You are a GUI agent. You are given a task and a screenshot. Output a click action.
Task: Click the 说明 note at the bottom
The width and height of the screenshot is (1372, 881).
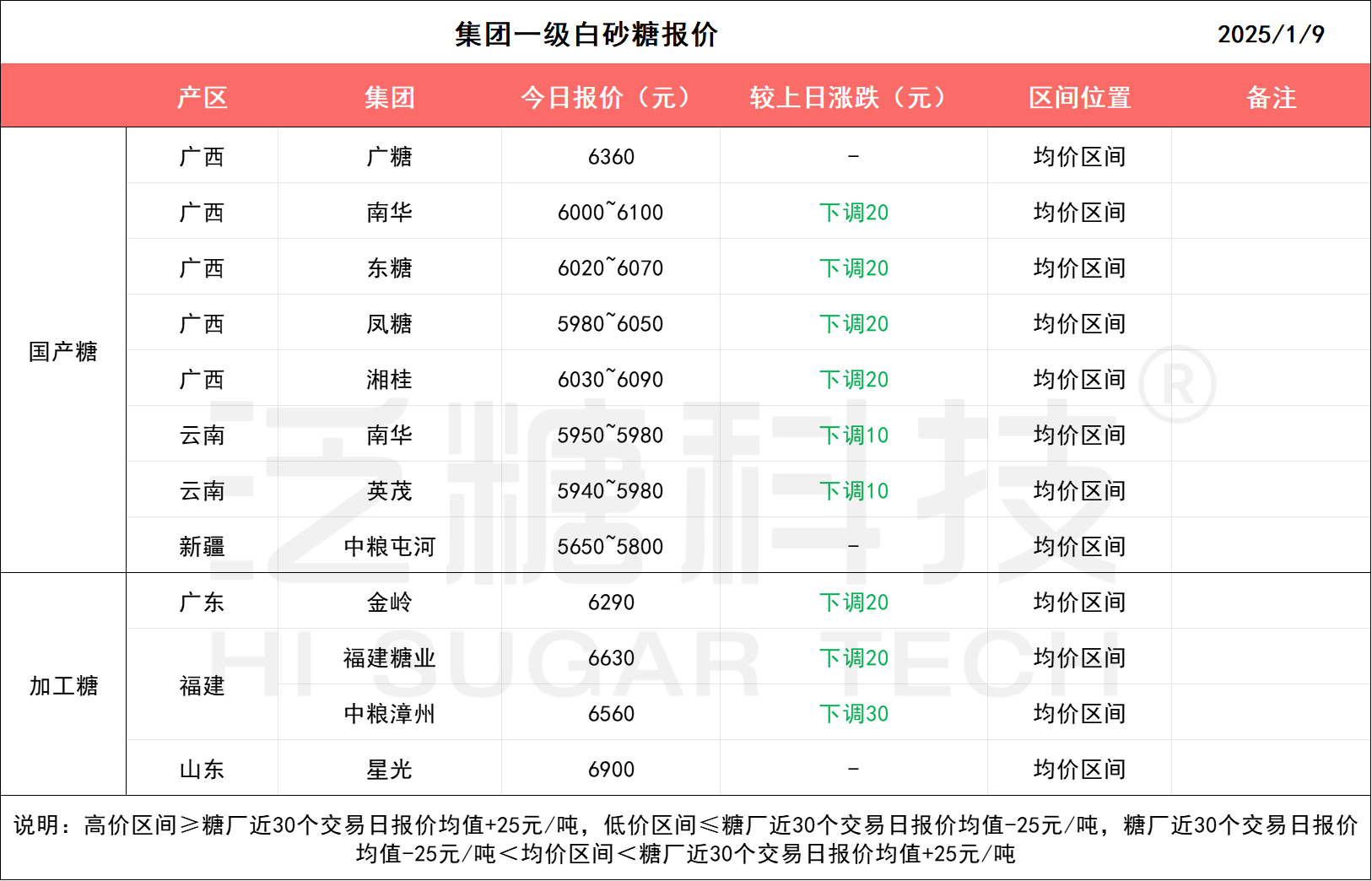coord(685,839)
